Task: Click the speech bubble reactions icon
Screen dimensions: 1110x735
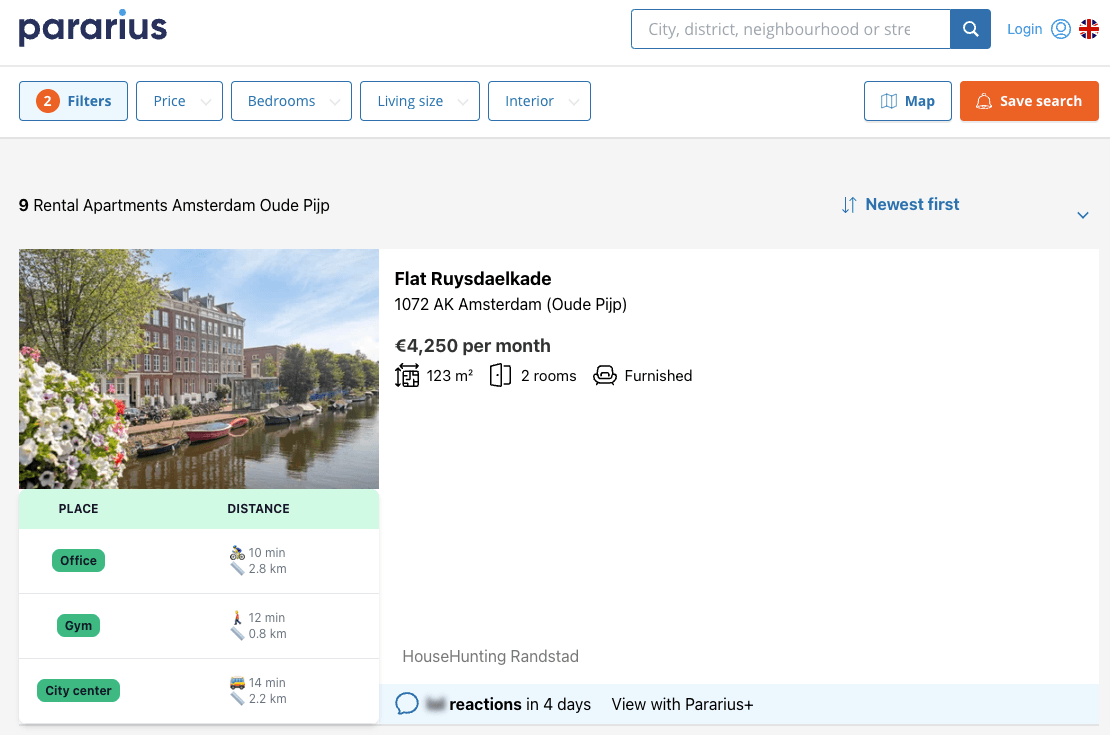Action: tap(407, 704)
